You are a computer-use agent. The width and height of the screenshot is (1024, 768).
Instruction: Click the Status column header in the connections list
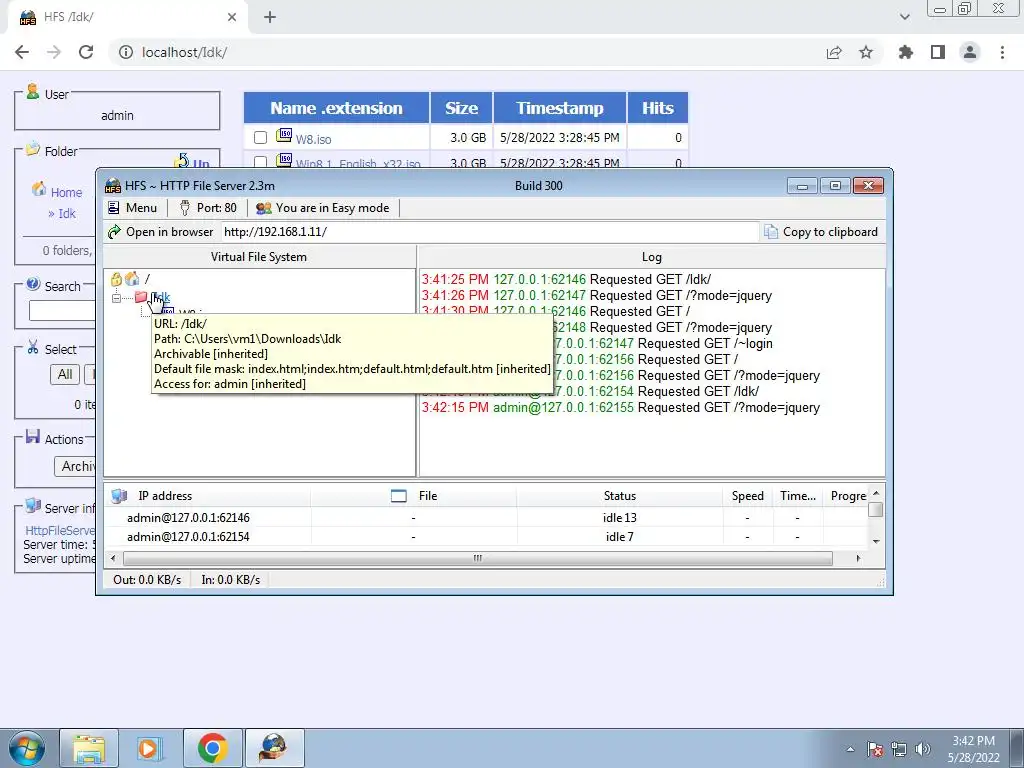620,496
